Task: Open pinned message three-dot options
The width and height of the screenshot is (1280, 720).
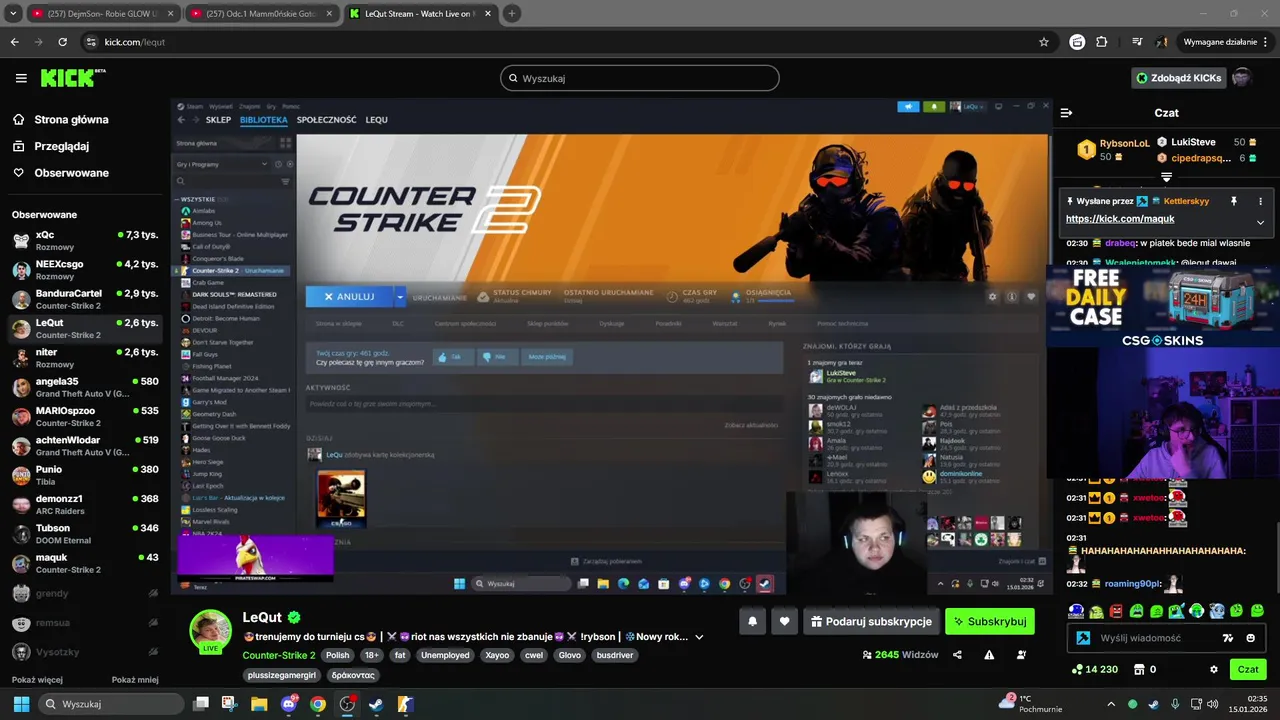Action: click(1260, 201)
